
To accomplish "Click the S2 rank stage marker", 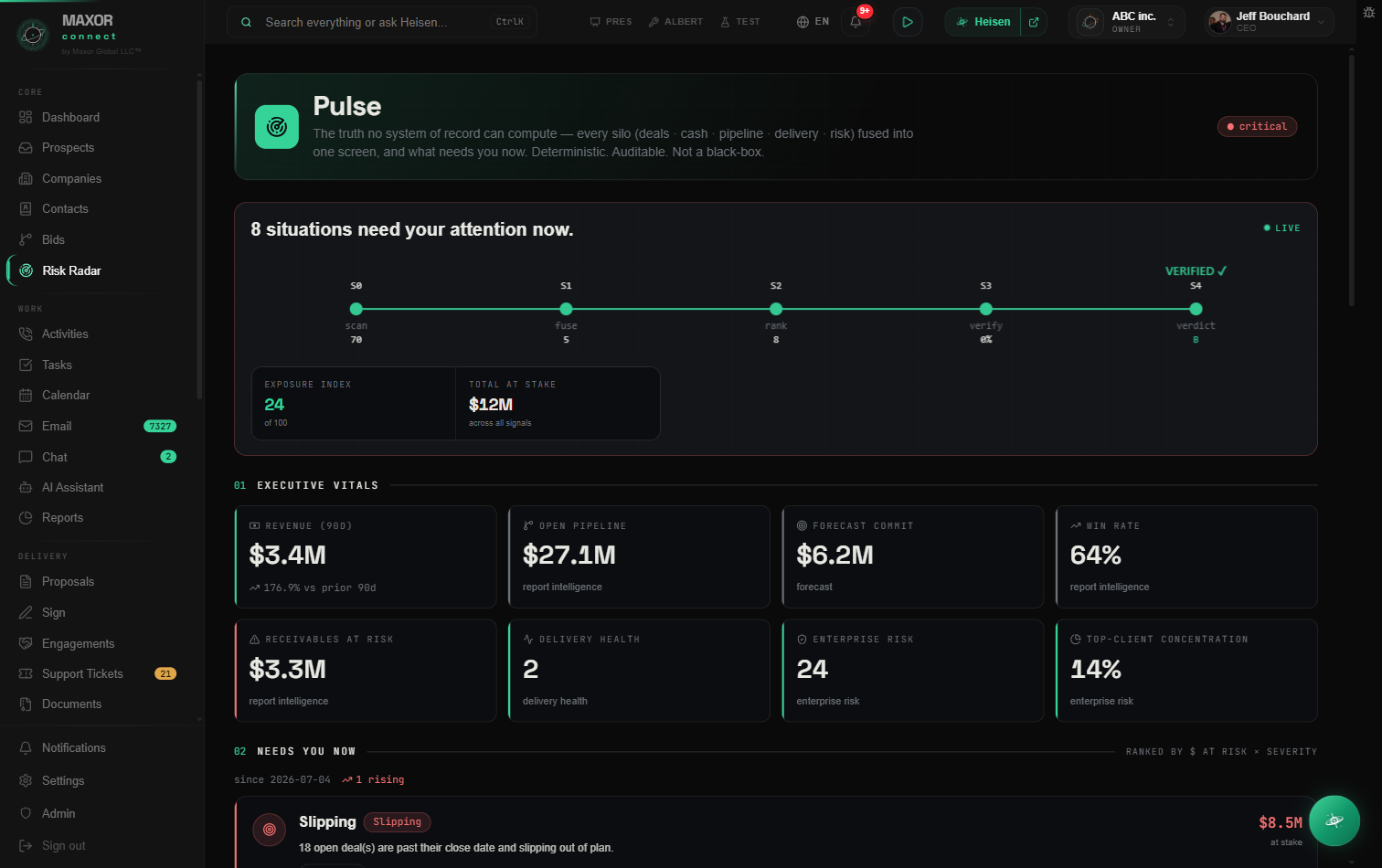I will coord(776,309).
